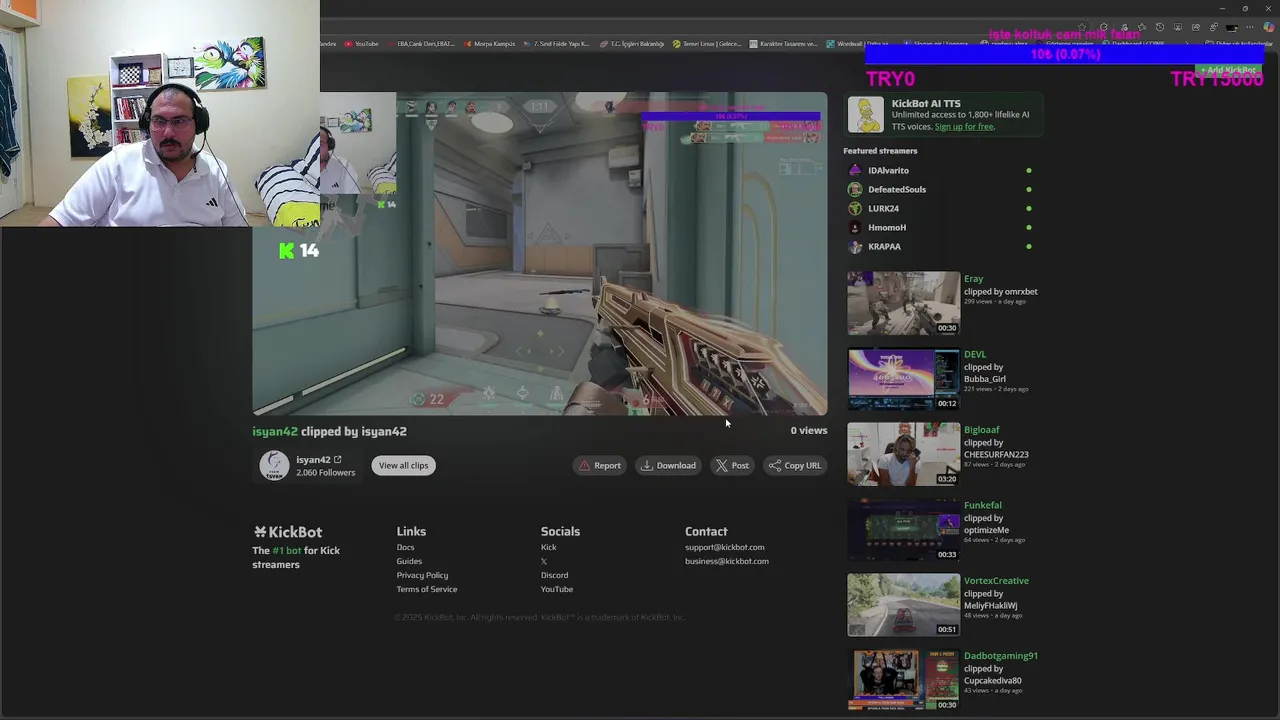Click Sign up for free link

[964, 127]
